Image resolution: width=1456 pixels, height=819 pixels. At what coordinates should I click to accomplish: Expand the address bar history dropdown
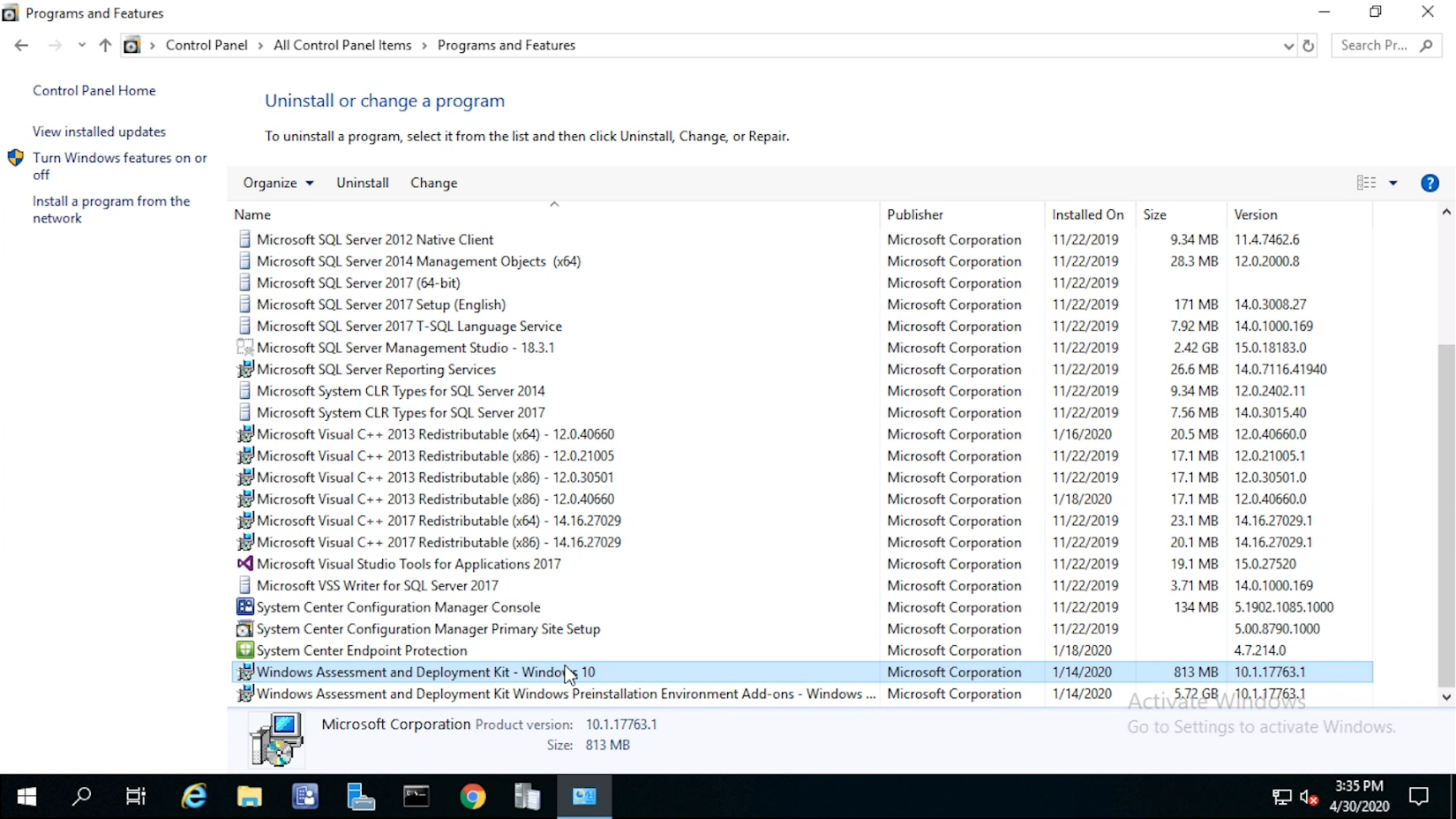click(1288, 46)
